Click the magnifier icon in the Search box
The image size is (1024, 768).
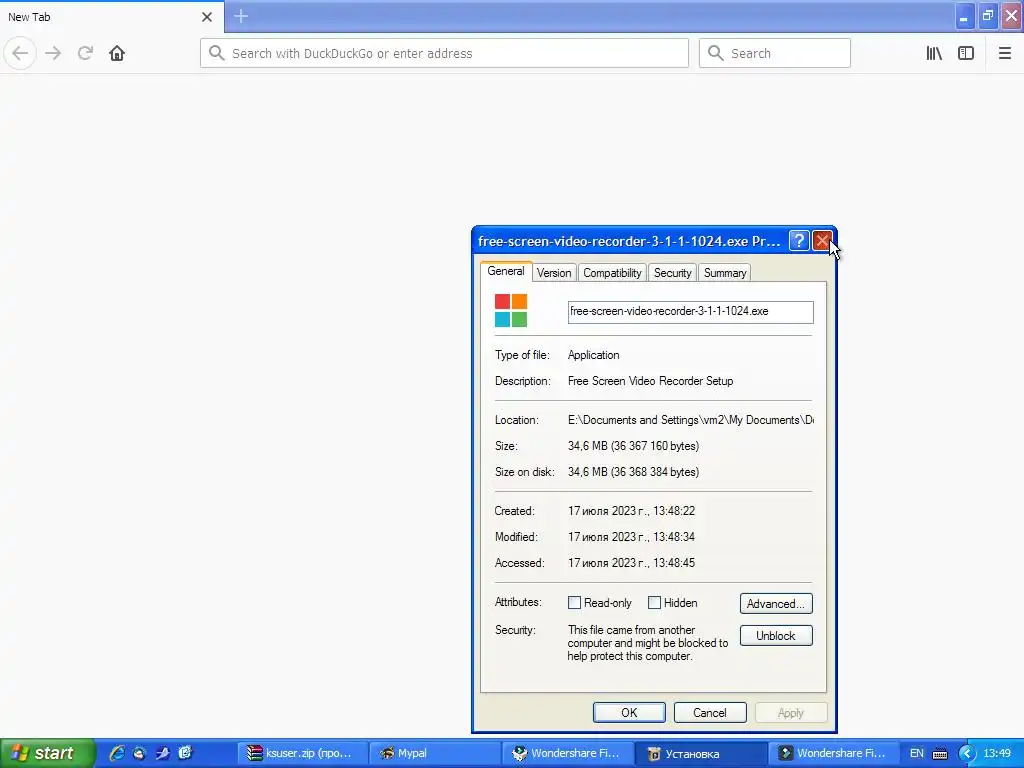pos(716,53)
